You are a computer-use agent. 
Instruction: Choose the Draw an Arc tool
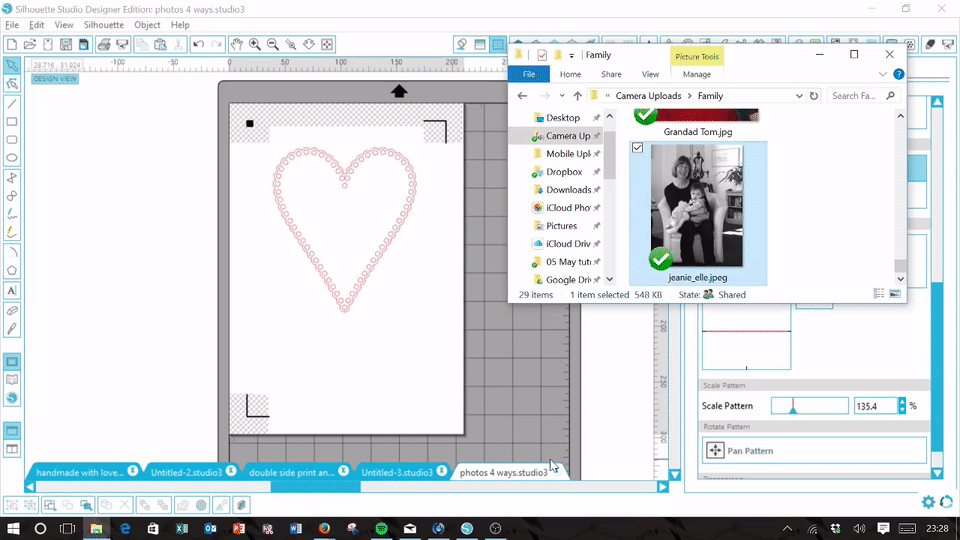tap(12, 252)
